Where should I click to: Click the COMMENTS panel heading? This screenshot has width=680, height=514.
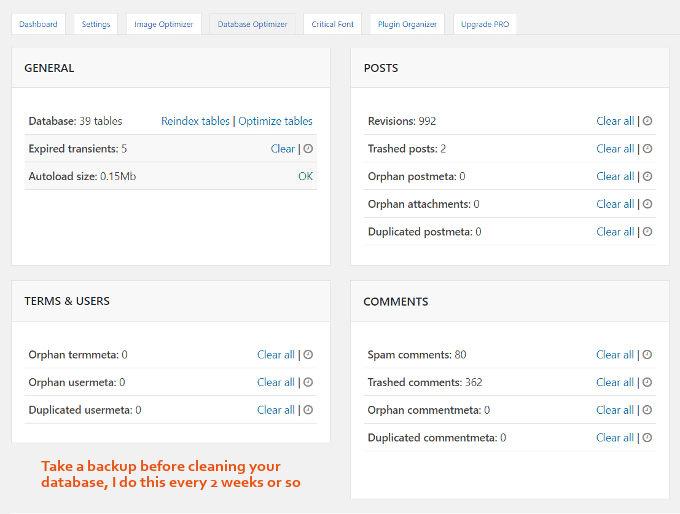click(x=396, y=301)
